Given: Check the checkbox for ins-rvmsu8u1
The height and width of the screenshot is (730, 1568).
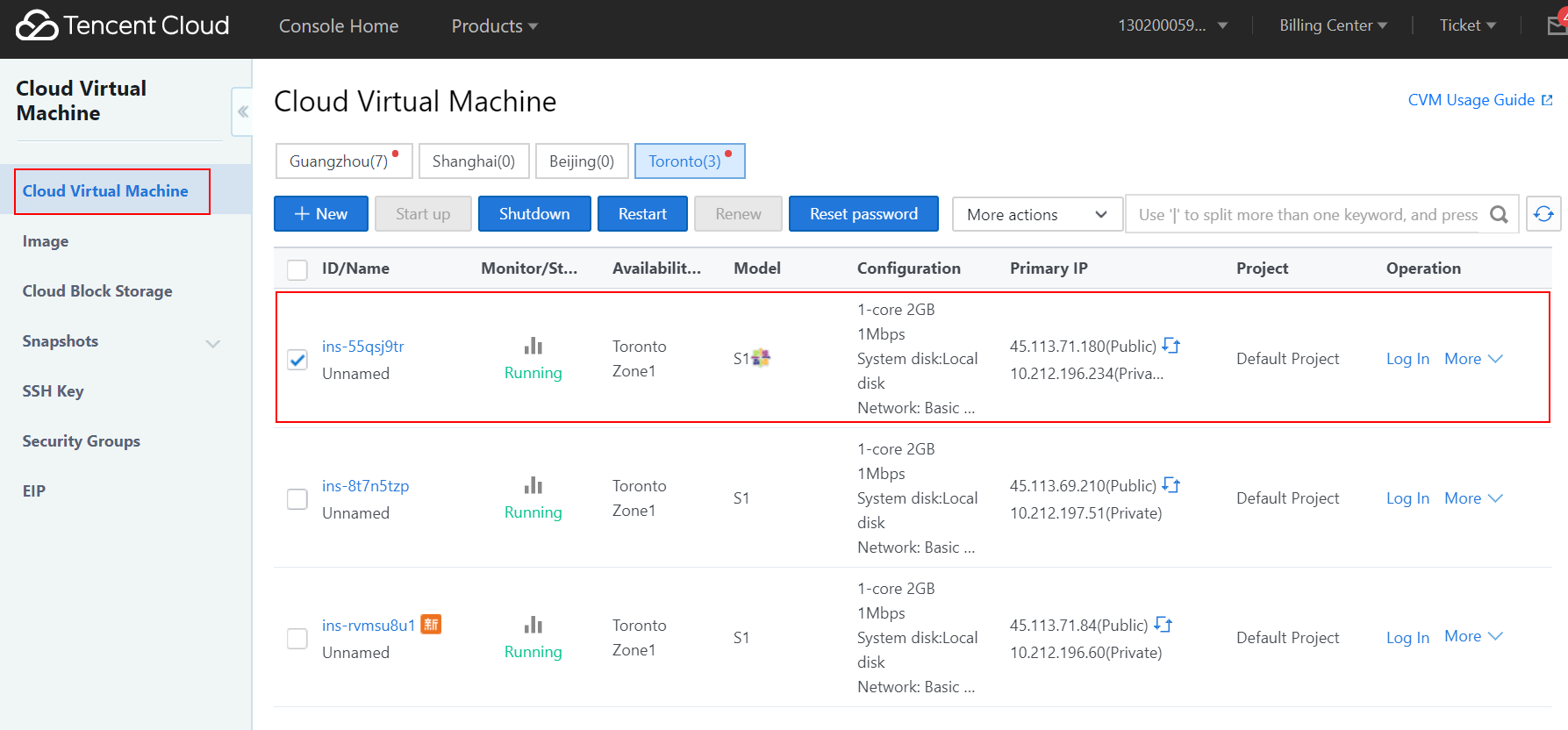Looking at the screenshot, I should 297,639.
